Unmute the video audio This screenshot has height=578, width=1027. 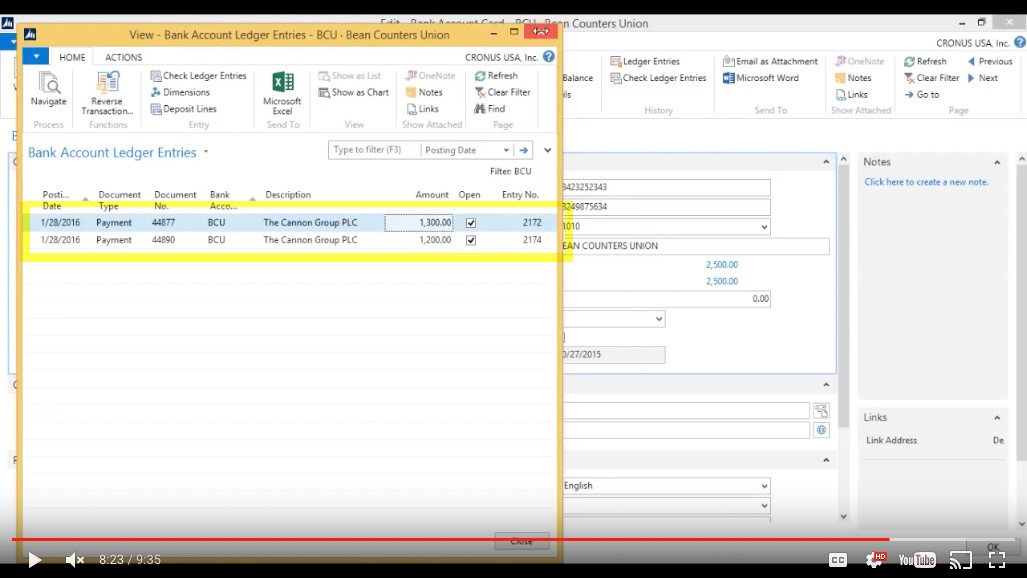(75, 560)
